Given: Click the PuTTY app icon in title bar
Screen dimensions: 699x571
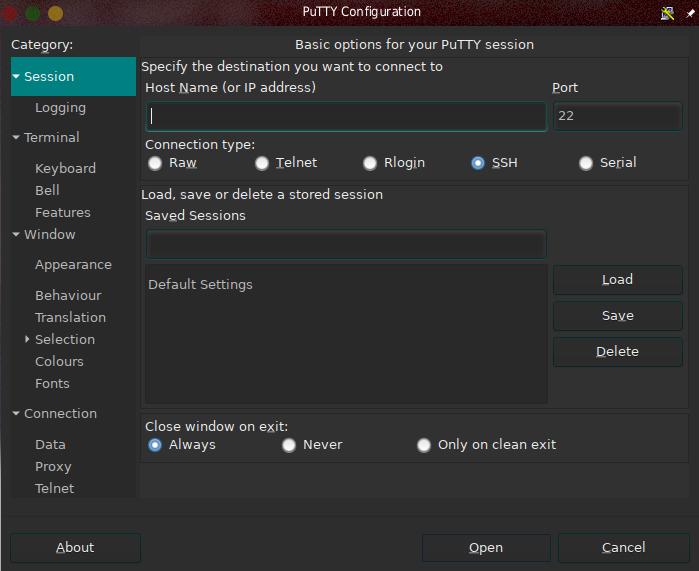Looking at the screenshot, I should 667,13.
